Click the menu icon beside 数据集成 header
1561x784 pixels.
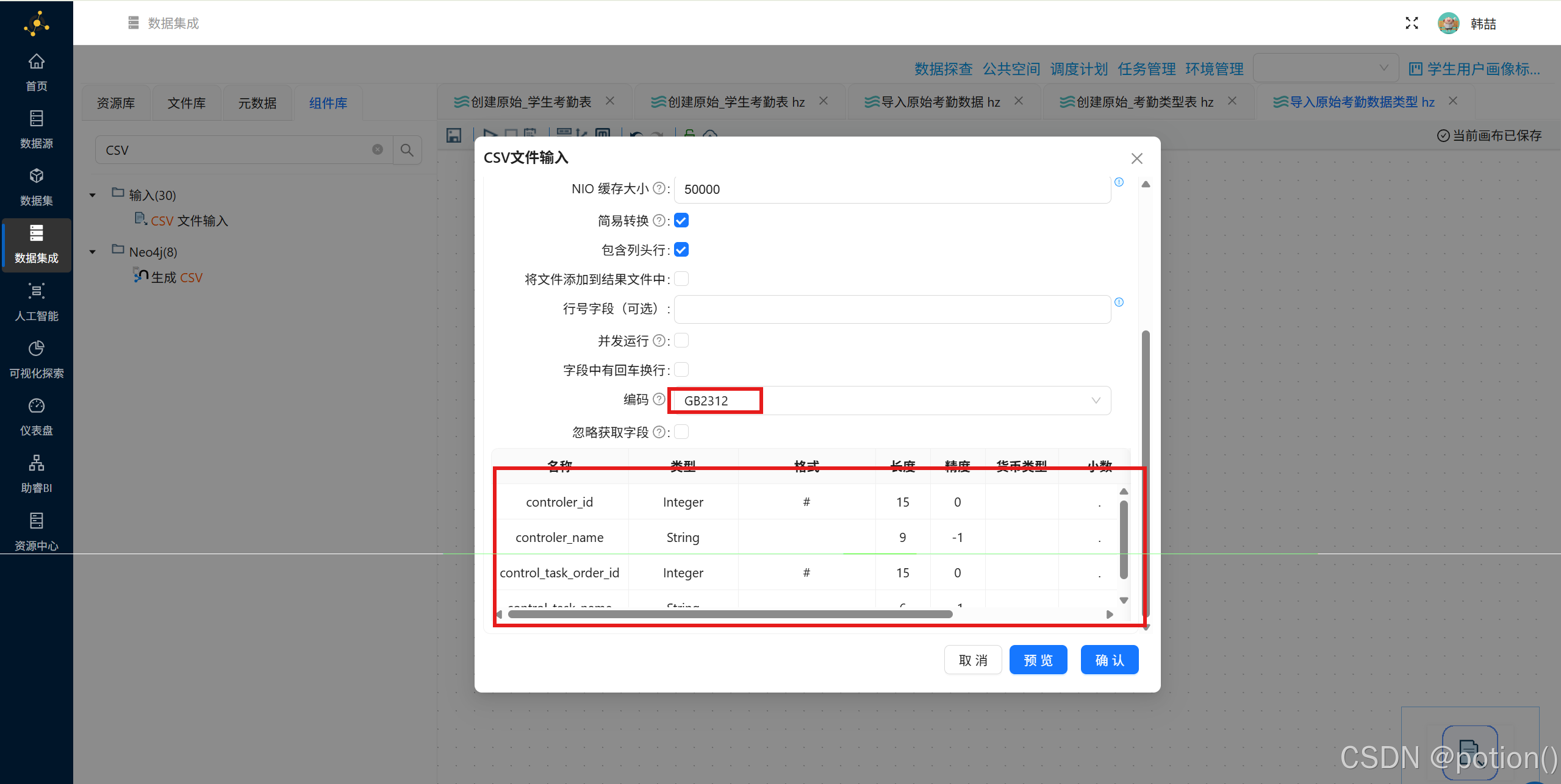click(x=134, y=23)
